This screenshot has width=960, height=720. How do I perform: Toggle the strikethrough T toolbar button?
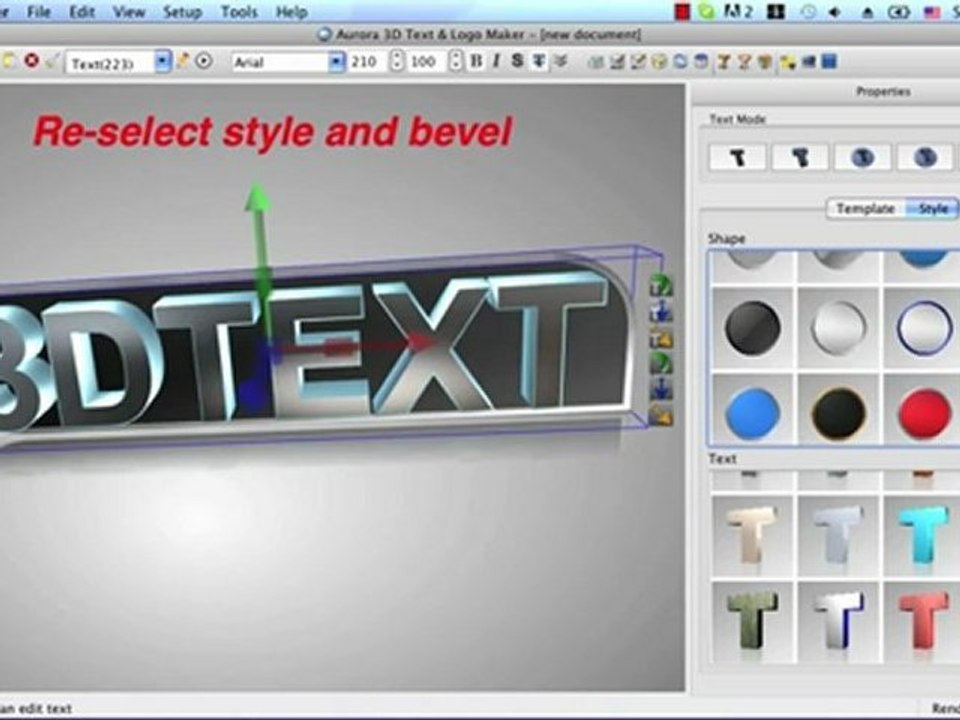point(539,61)
